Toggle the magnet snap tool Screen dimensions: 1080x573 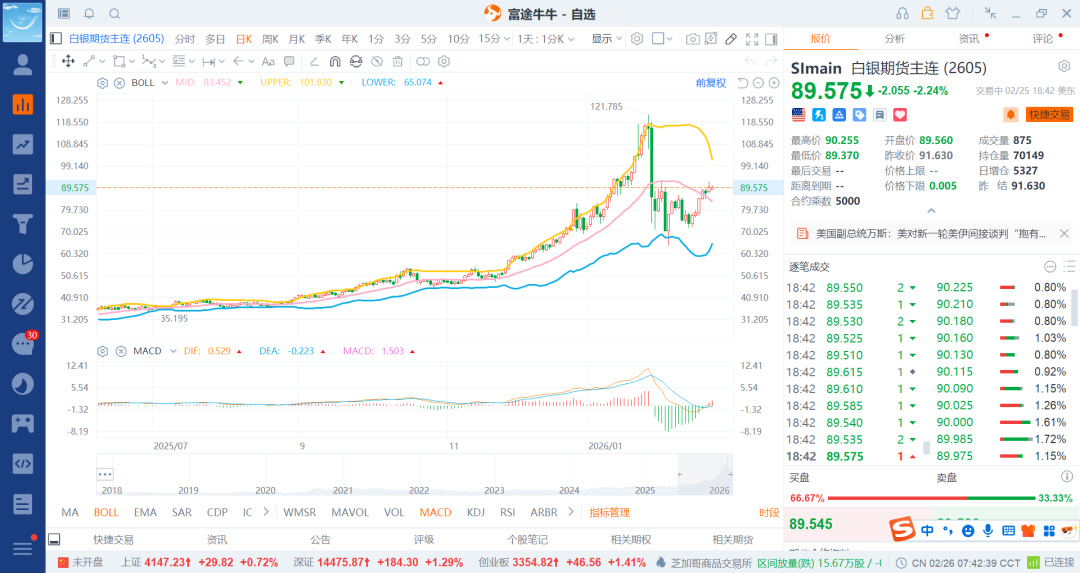click(x=335, y=61)
